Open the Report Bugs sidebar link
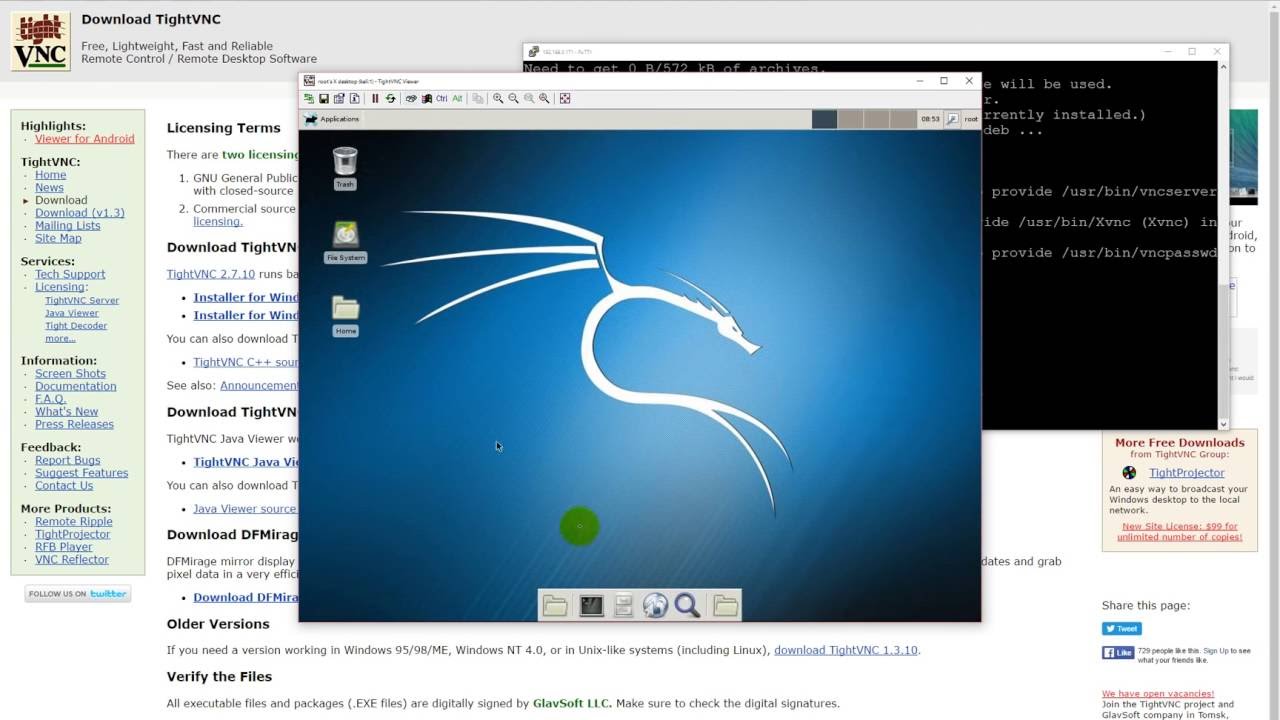The width and height of the screenshot is (1280, 720). point(68,461)
